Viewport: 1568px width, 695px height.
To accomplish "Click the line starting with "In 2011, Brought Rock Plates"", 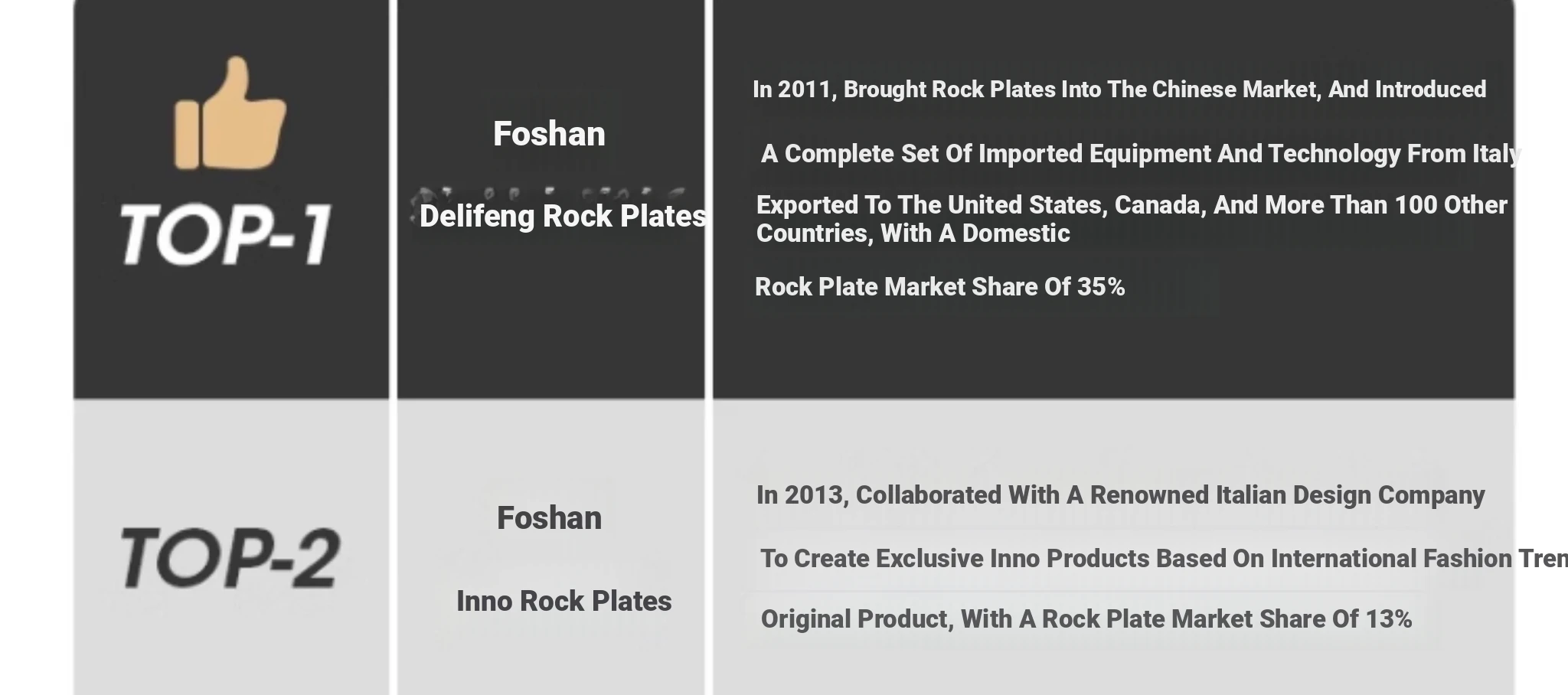I will [x=1119, y=90].
